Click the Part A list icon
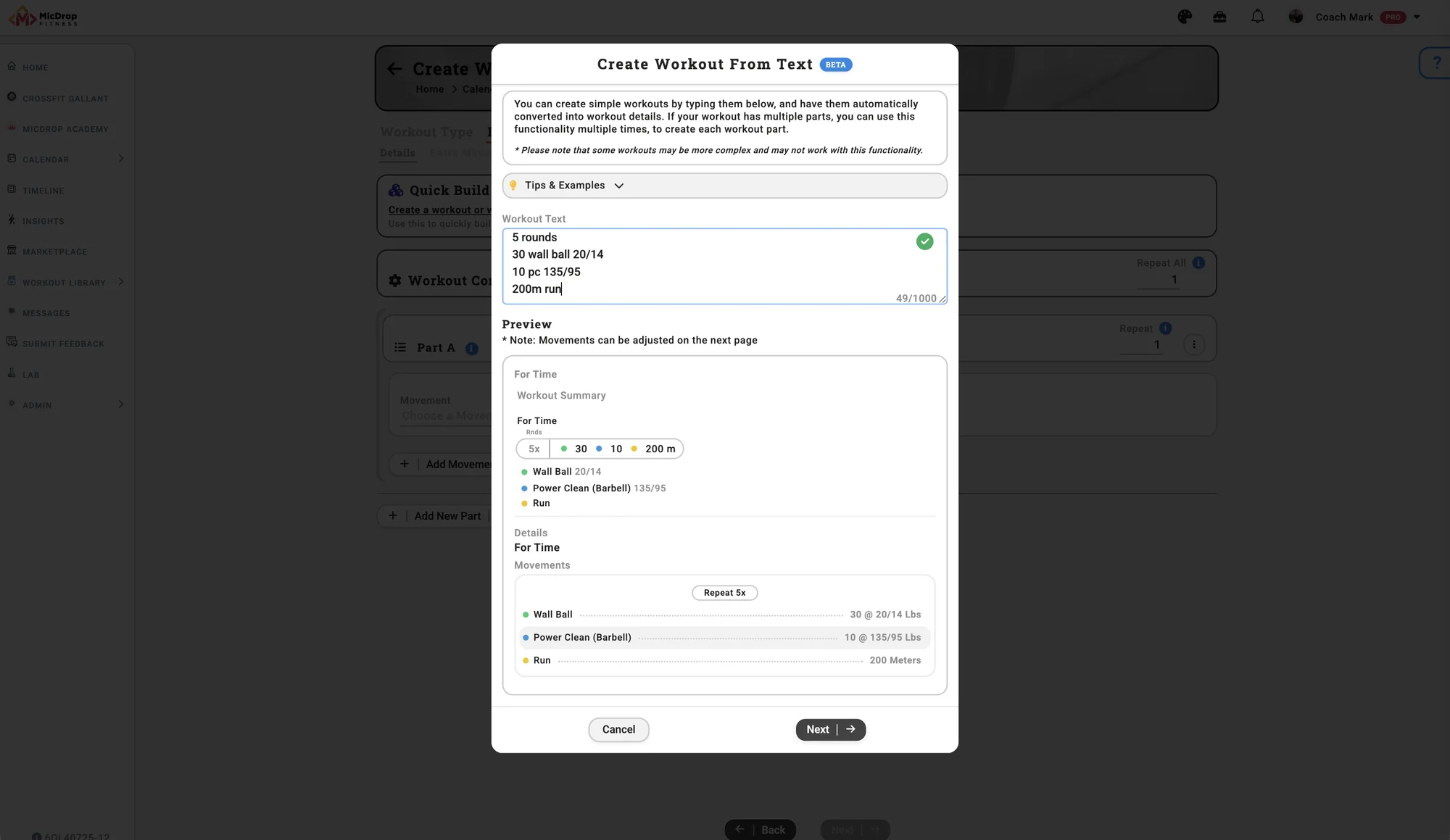1450x840 pixels. pyautogui.click(x=400, y=348)
